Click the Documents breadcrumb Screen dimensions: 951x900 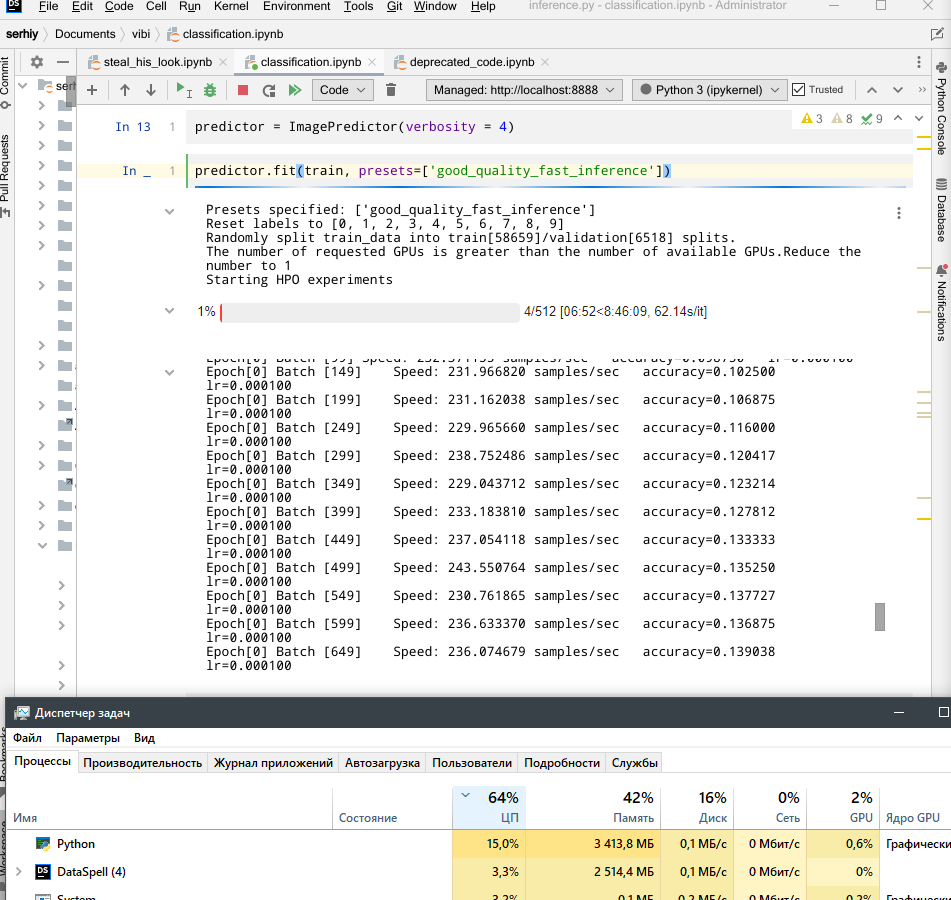click(85, 34)
